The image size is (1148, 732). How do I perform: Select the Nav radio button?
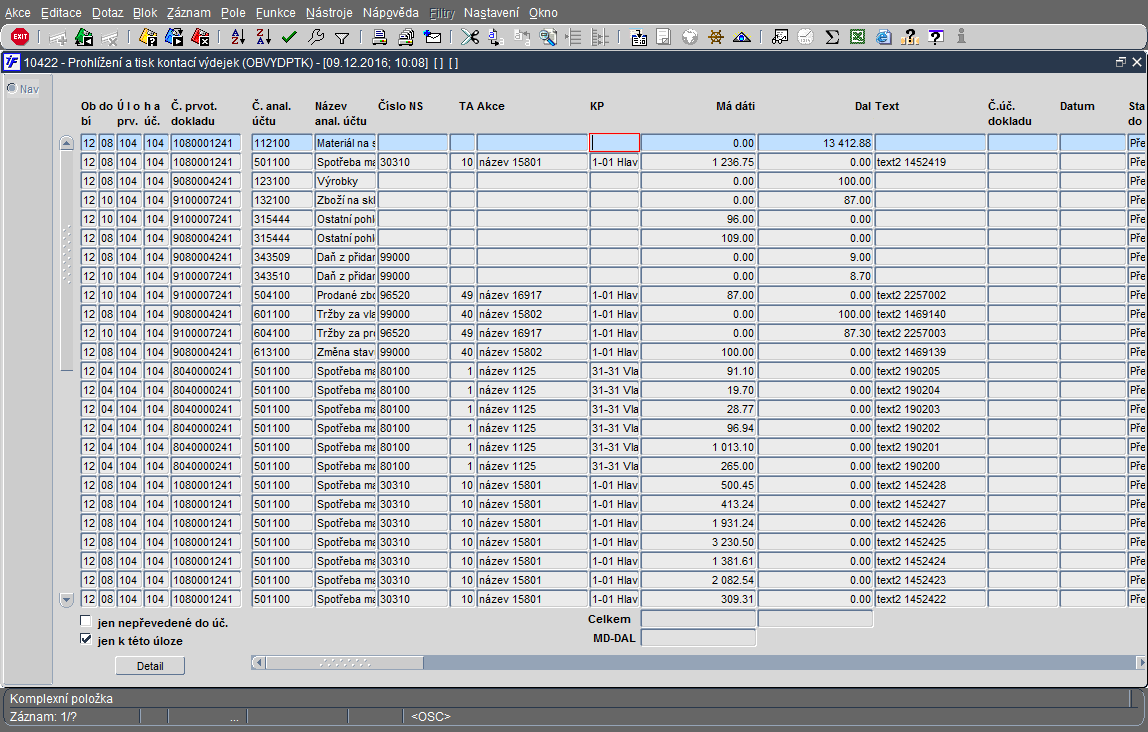coord(12,88)
